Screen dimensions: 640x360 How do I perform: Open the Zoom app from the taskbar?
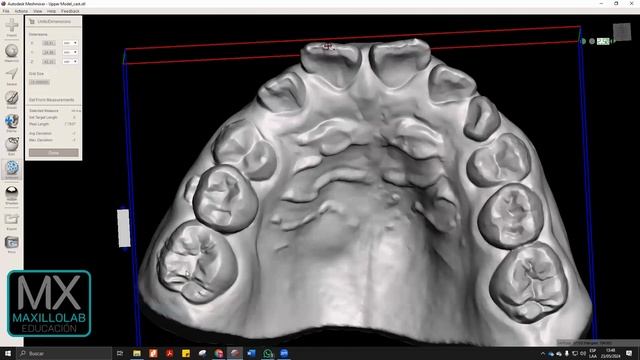point(284,353)
